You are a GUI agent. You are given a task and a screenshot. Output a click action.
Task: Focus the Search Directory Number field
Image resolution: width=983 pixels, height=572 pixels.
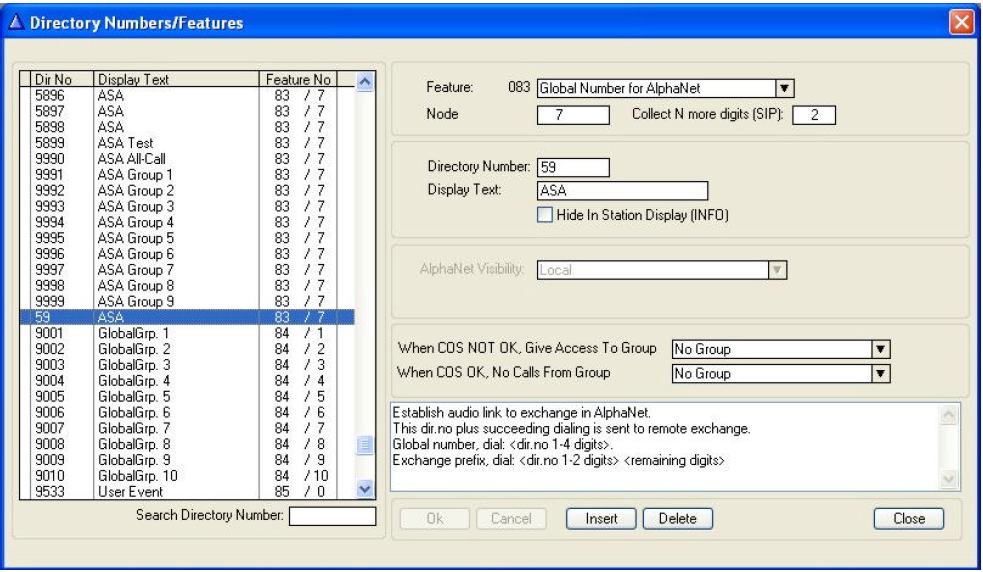click(x=332, y=516)
